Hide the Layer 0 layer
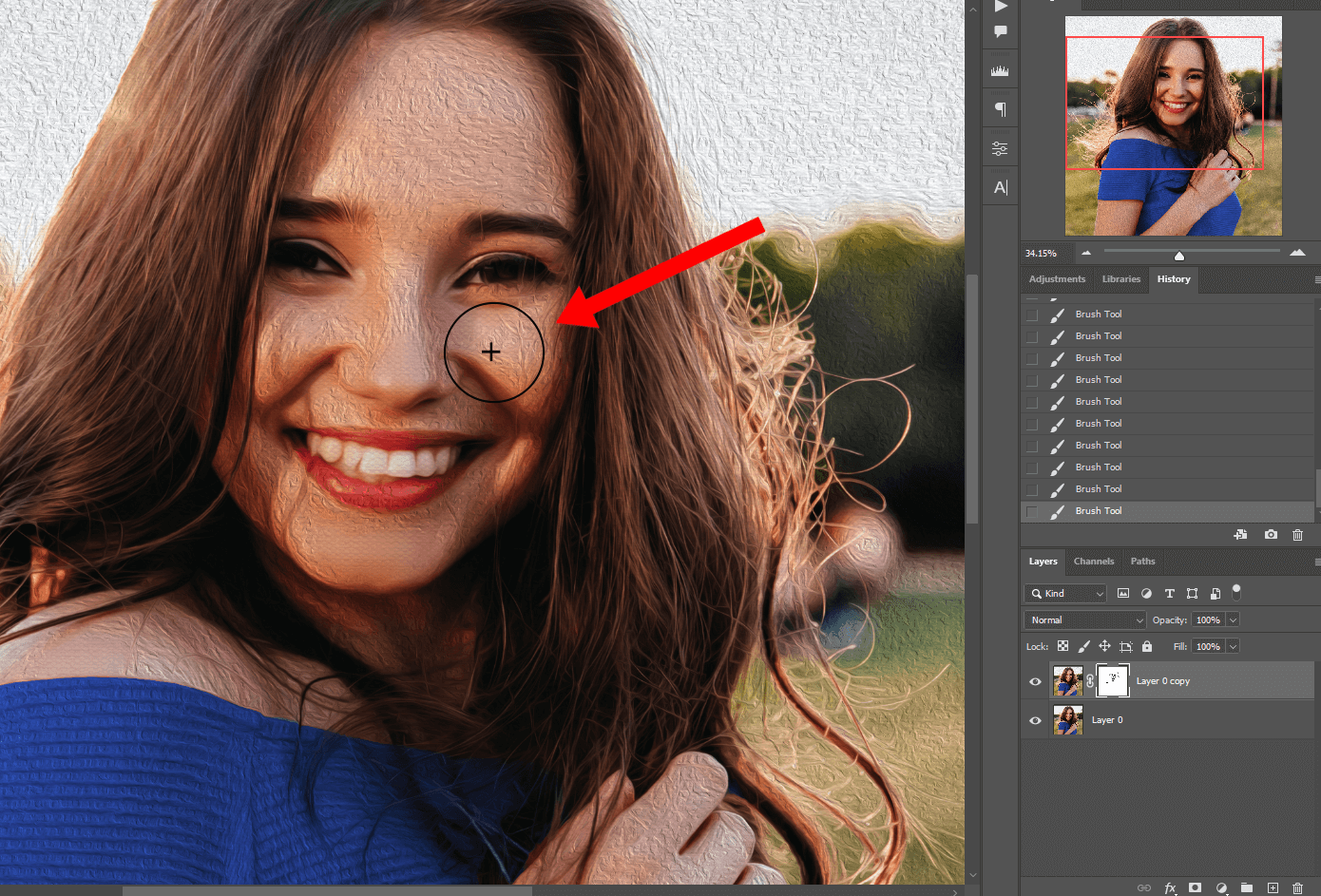Screen dimensions: 1321x896 [x=1034, y=719]
